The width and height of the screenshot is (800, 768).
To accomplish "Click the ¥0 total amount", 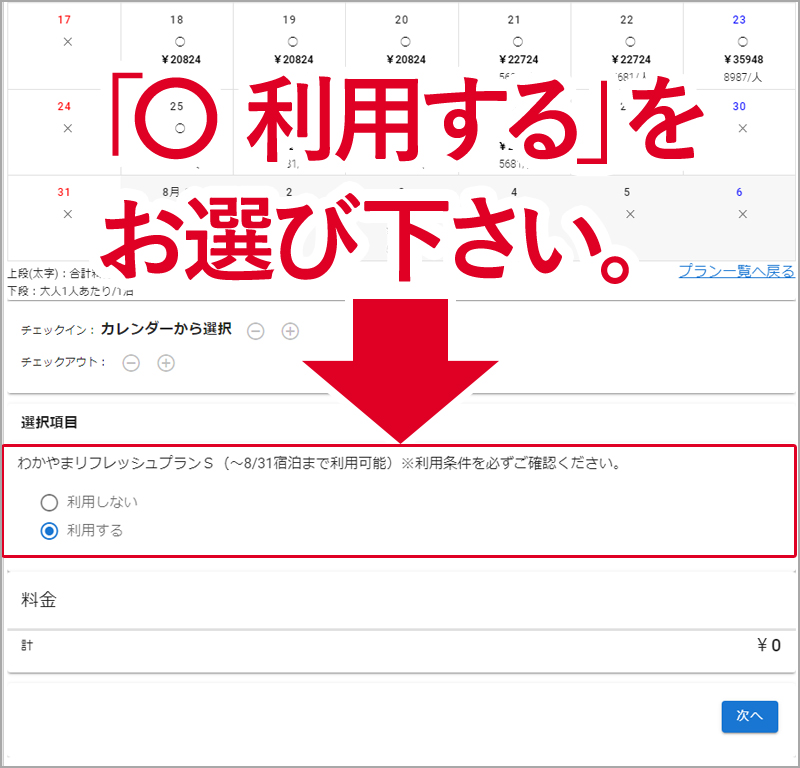I will 769,646.
